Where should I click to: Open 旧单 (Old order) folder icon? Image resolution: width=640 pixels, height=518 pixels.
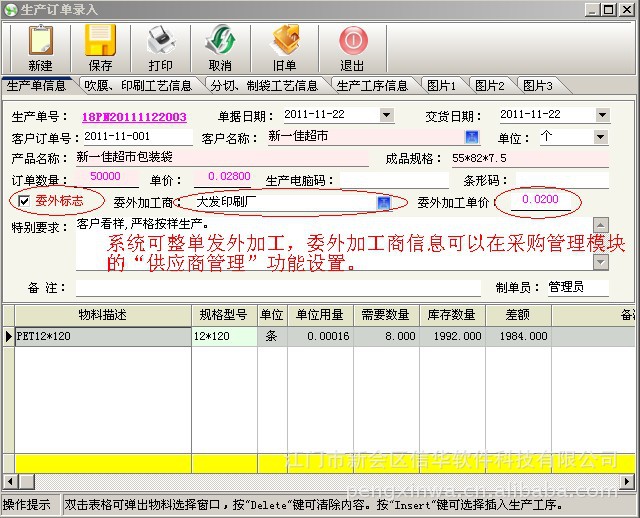pyautogui.click(x=285, y=40)
